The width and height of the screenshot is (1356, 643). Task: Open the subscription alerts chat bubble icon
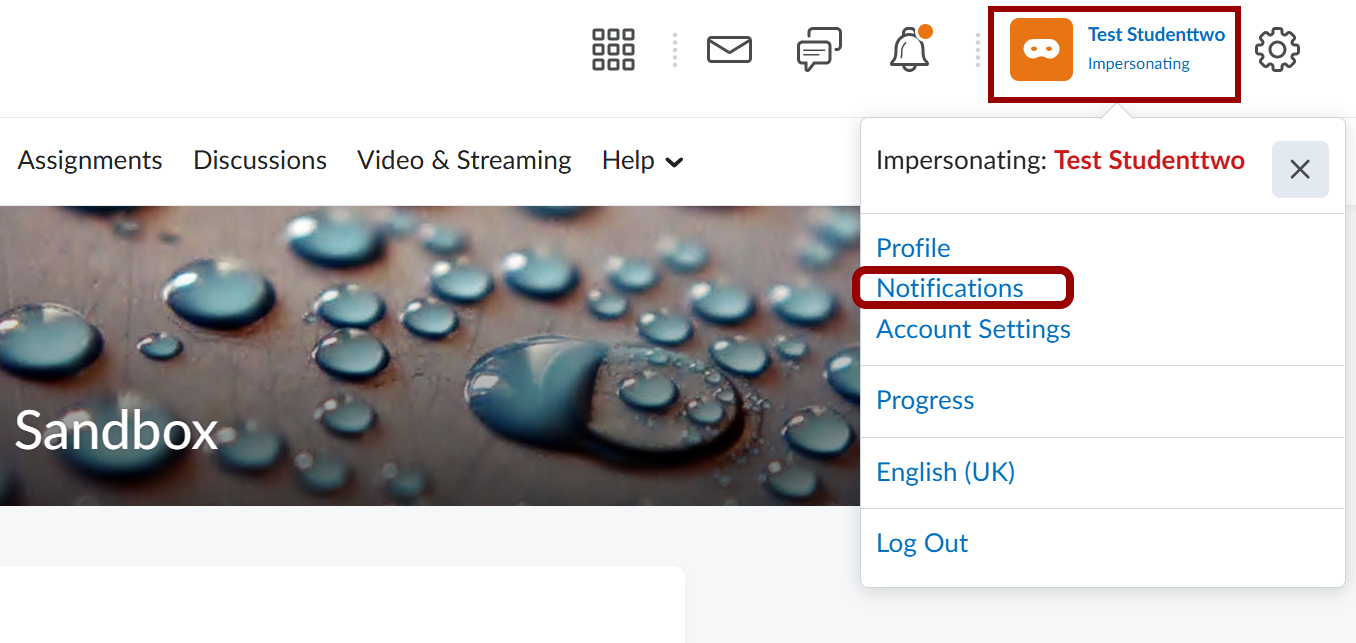819,49
